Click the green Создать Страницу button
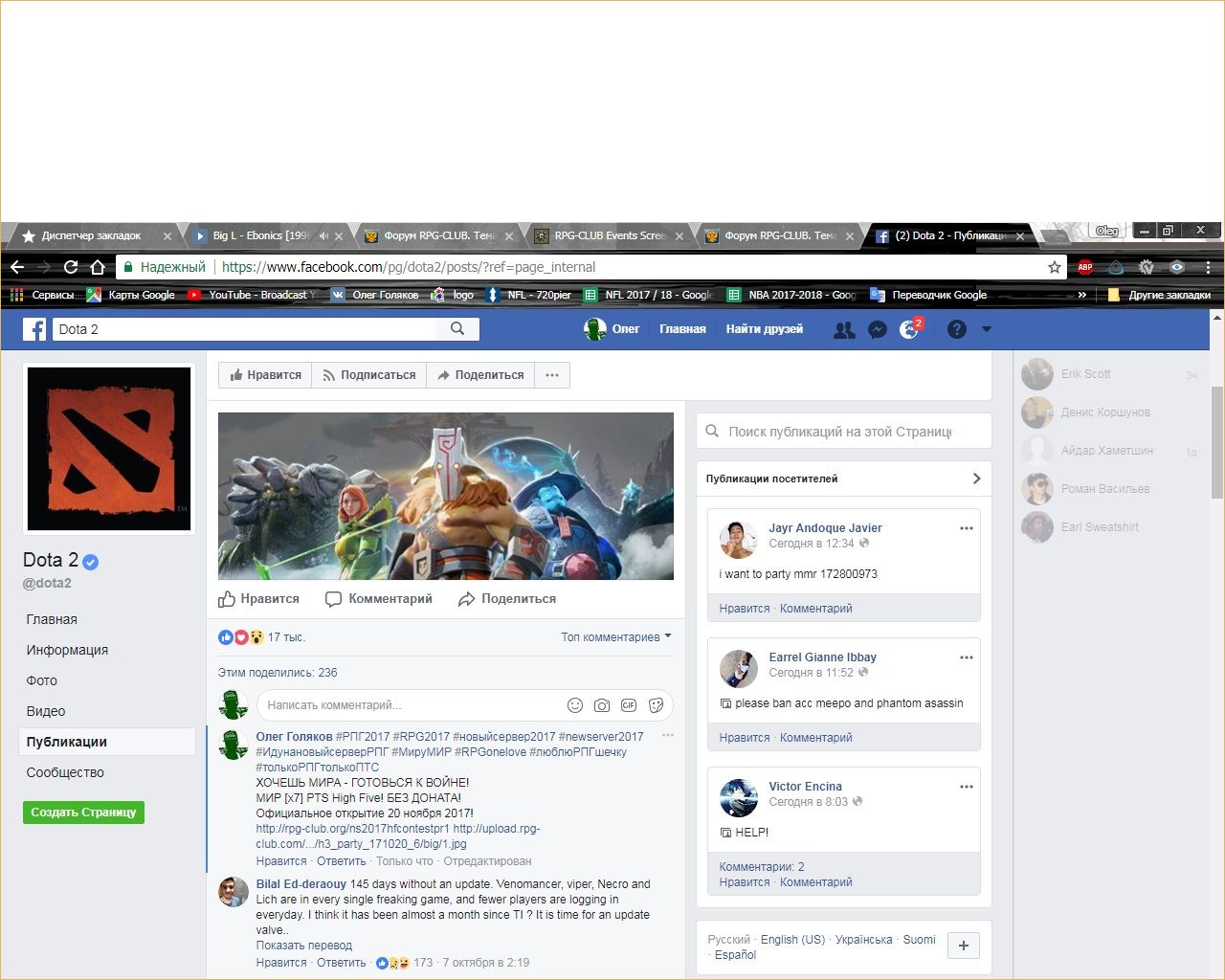Image resolution: width=1225 pixels, height=980 pixels. click(83, 813)
